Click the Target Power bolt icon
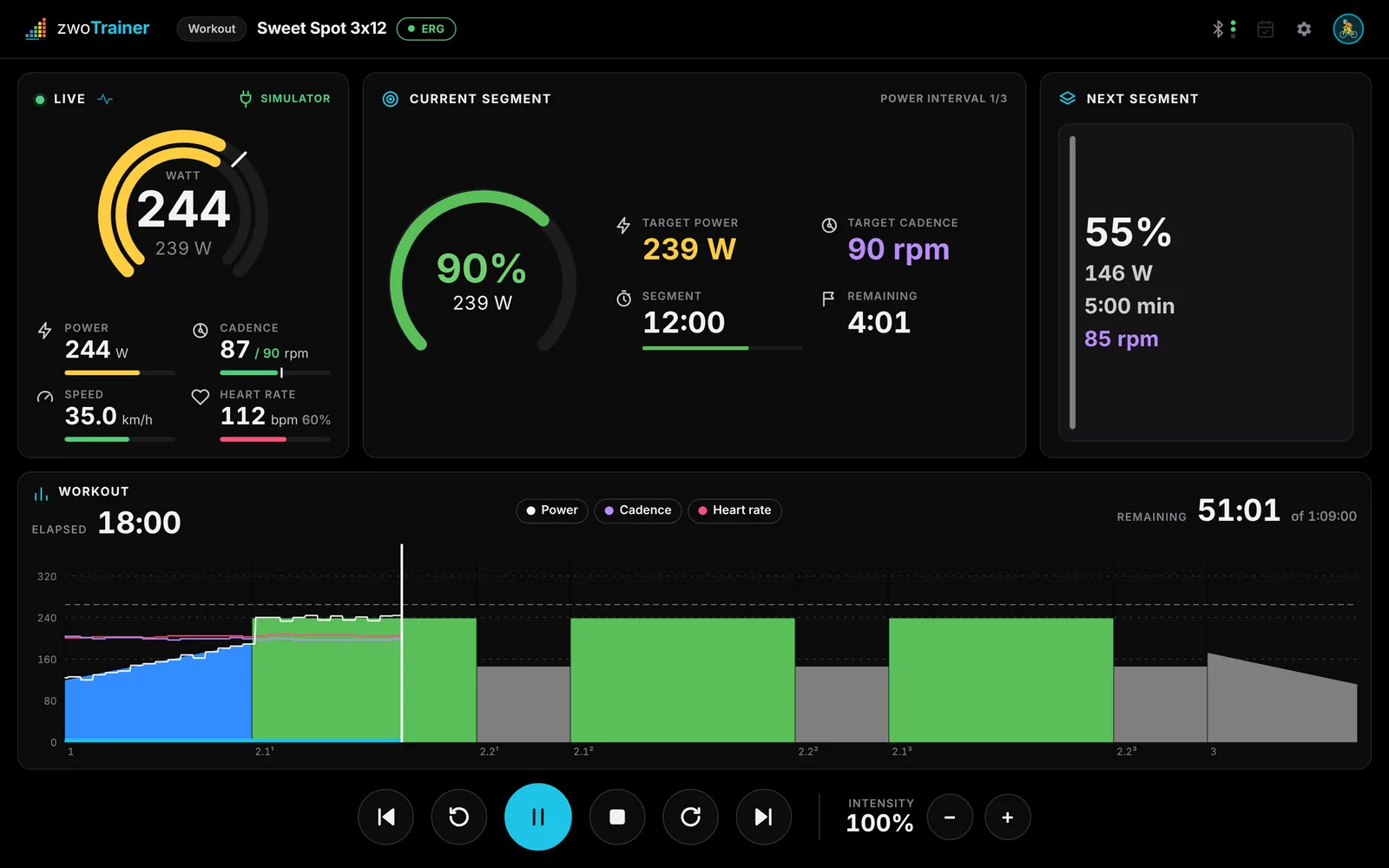This screenshot has height=868, width=1389. (x=623, y=226)
